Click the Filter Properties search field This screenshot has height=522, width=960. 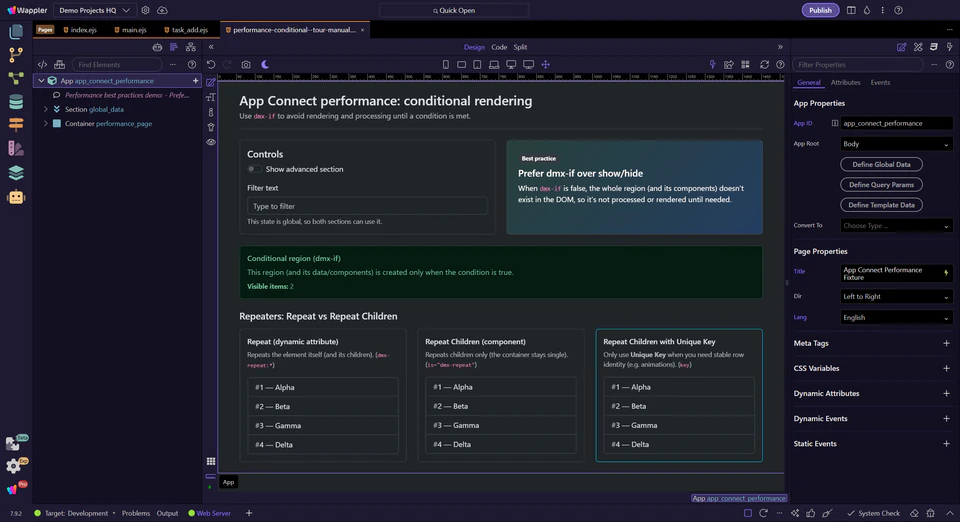857,64
